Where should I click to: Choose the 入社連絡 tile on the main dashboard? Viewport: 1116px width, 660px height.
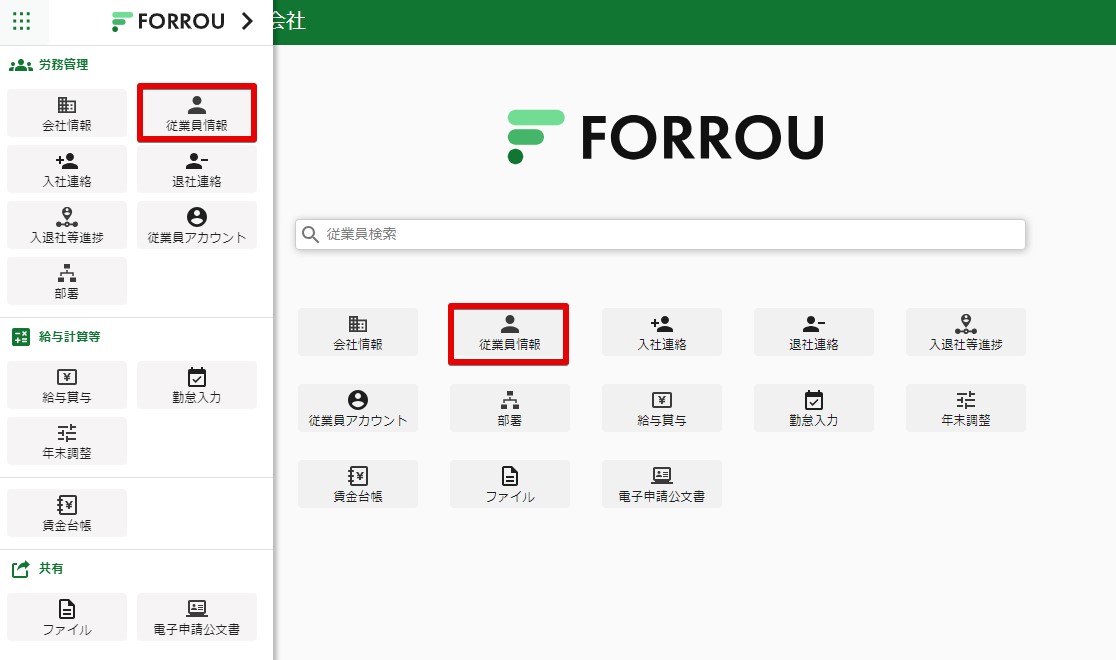662,332
